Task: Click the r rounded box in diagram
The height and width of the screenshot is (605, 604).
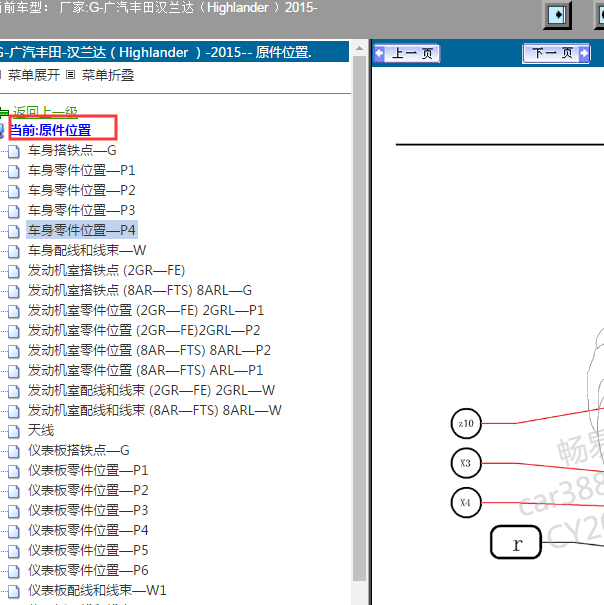Action: pos(516,542)
